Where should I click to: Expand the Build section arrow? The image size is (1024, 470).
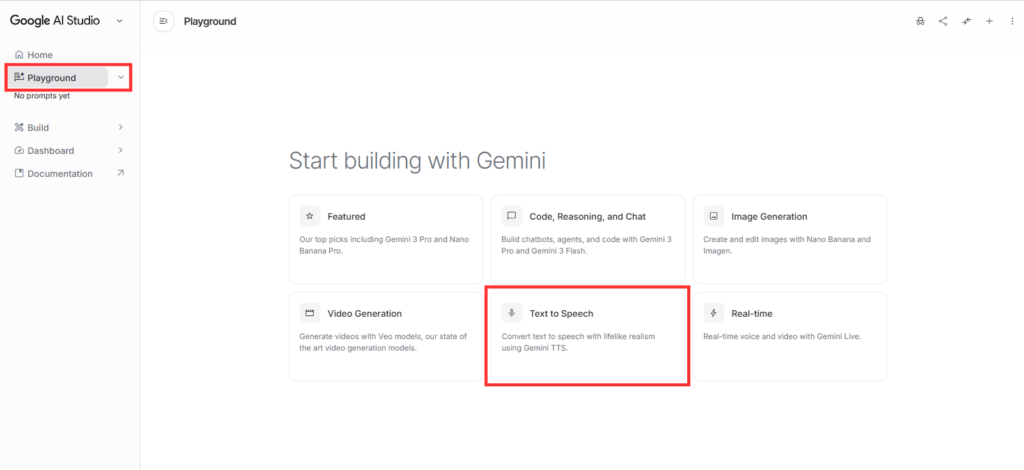click(121, 128)
